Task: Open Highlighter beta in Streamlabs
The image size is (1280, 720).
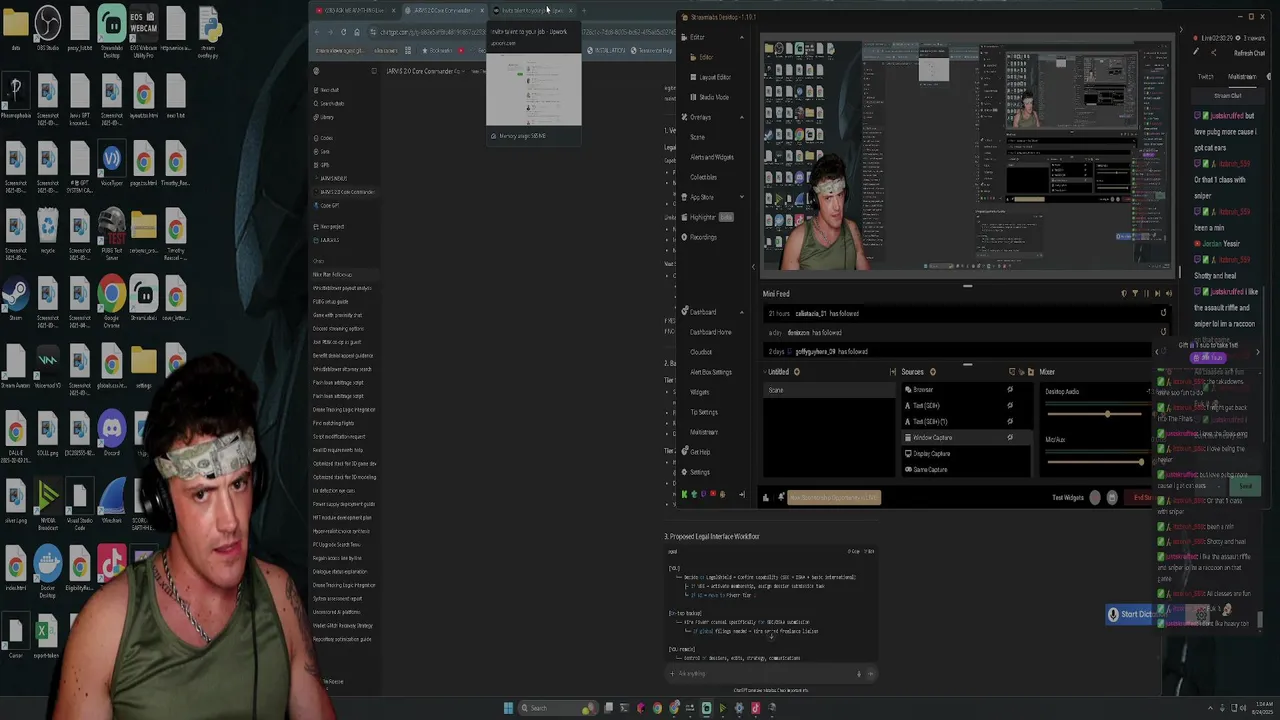Action: [x=707, y=217]
